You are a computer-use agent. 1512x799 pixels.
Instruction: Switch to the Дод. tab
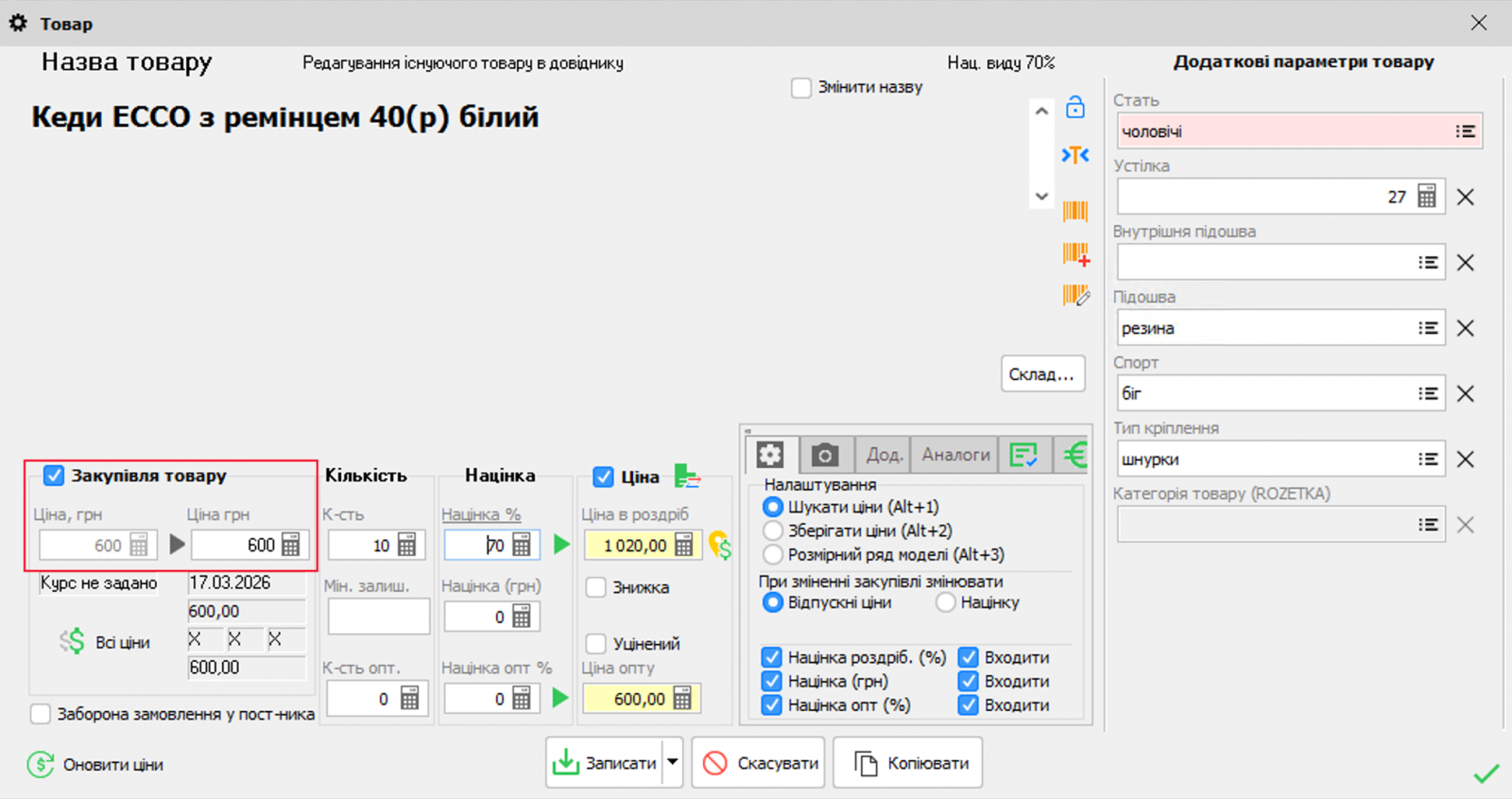point(884,456)
